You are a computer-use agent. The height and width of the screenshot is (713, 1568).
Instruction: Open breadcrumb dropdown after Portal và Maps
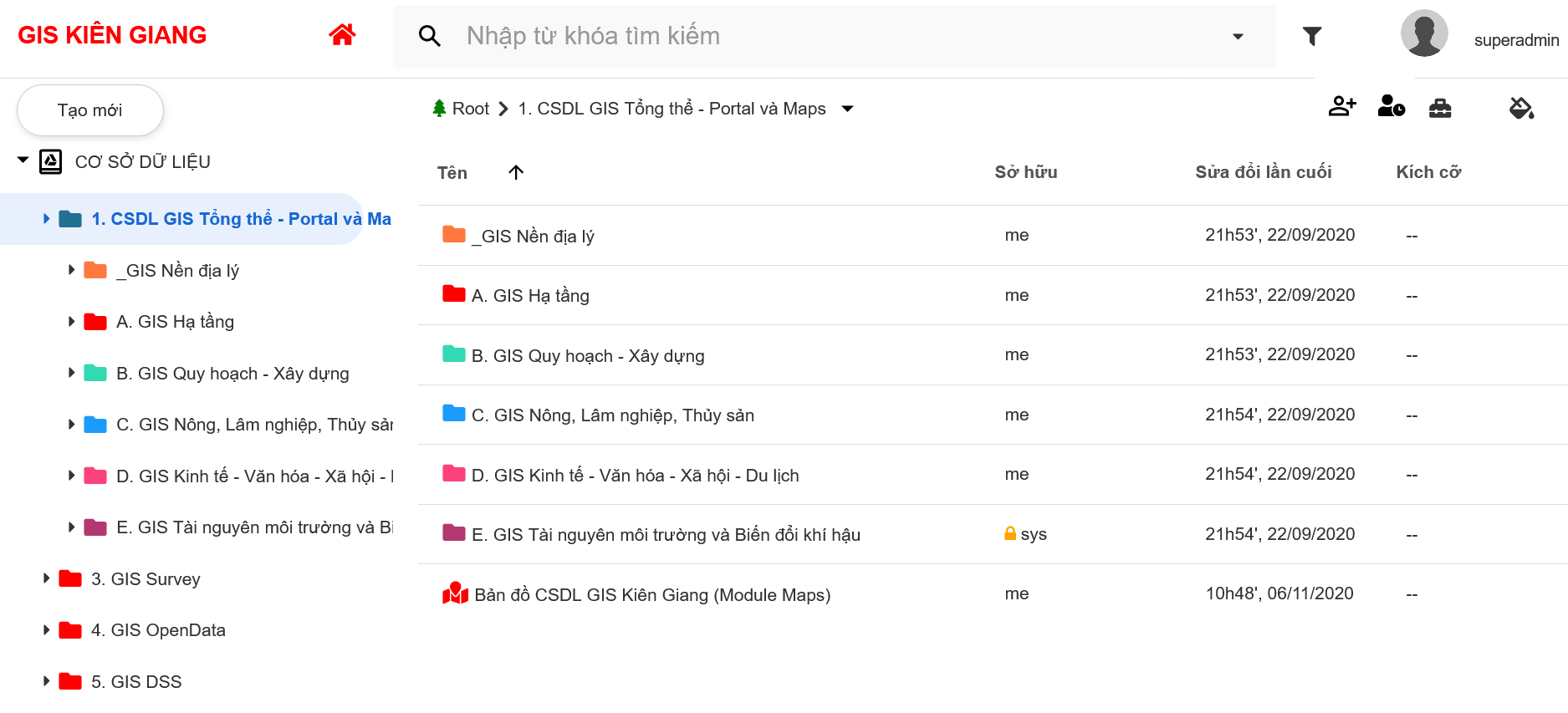[847, 109]
